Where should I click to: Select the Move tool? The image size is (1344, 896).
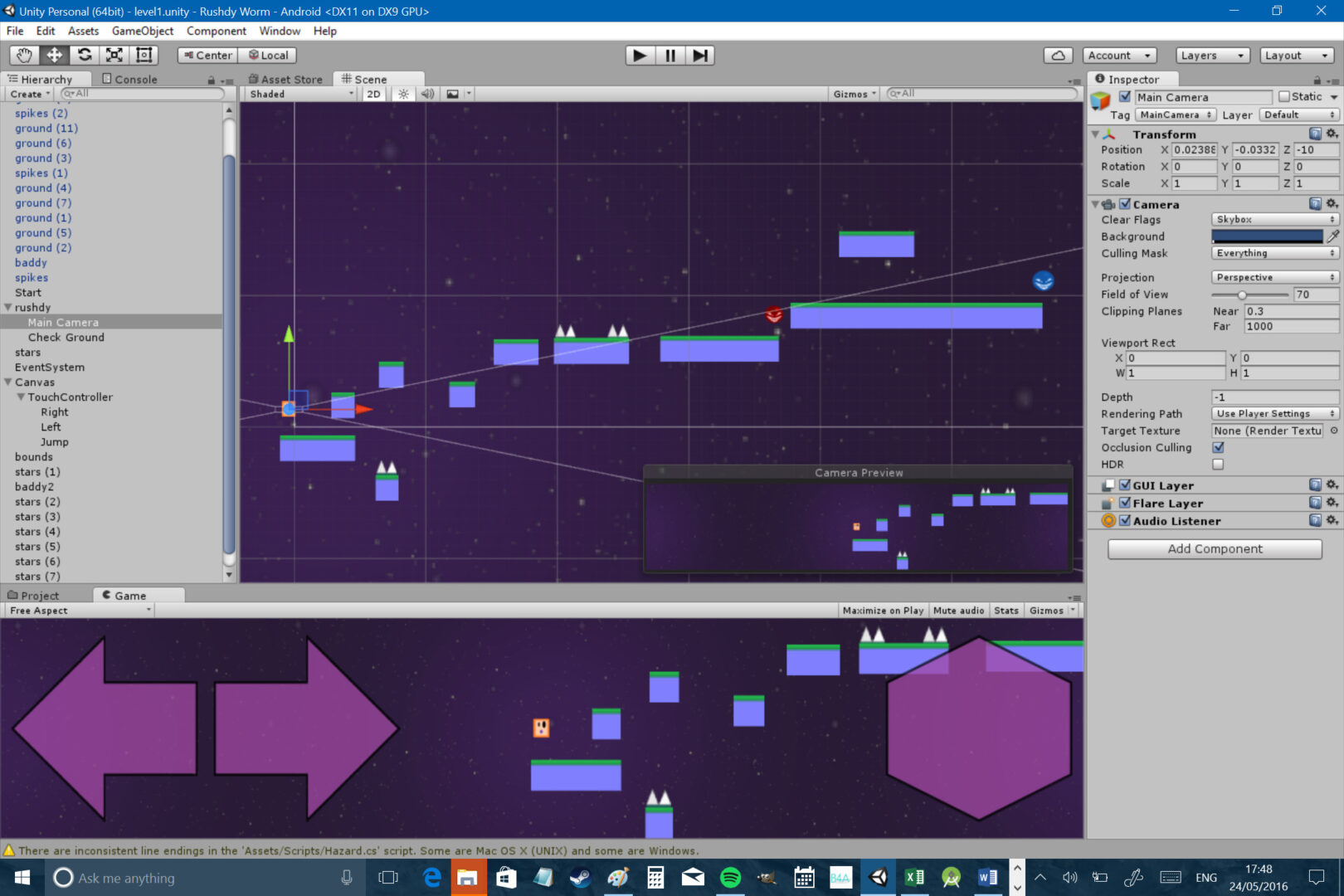click(54, 55)
